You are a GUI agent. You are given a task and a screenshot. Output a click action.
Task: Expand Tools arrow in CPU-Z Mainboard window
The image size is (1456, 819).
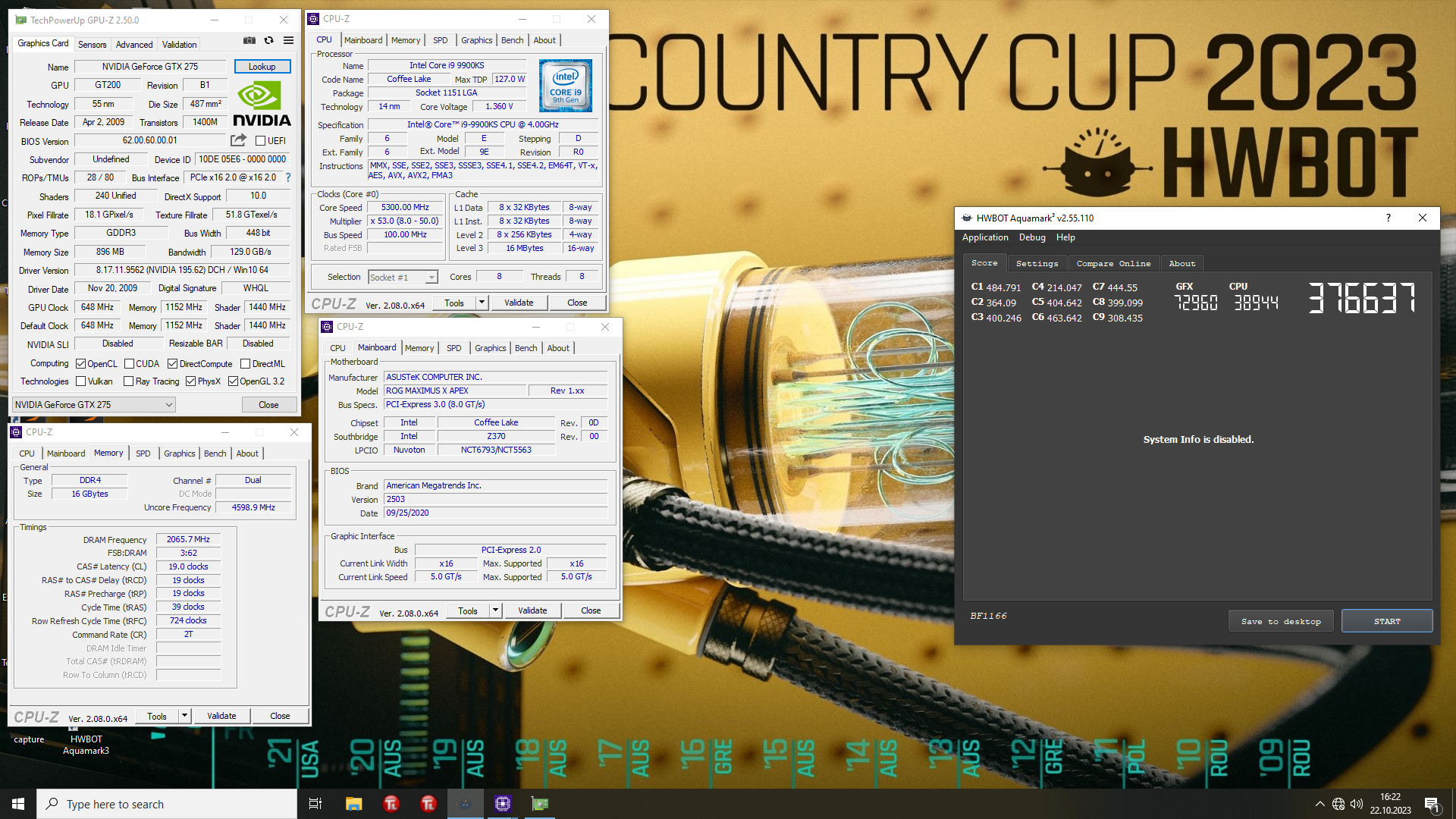click(x=494, y=610)
